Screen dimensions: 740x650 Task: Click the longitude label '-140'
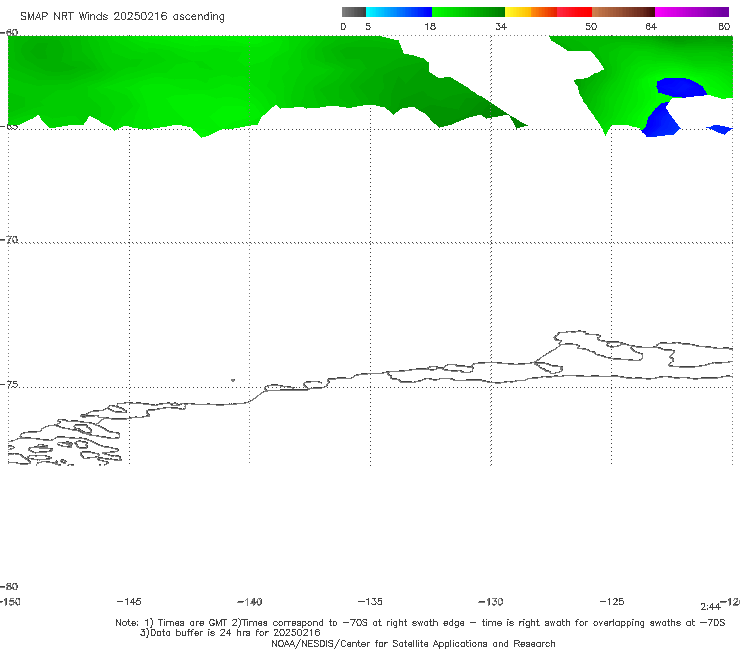pyautogui.click(x=250, y=601)
